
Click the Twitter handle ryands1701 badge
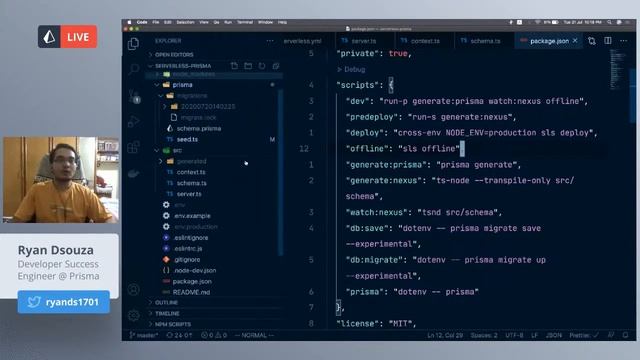(64, 302)
